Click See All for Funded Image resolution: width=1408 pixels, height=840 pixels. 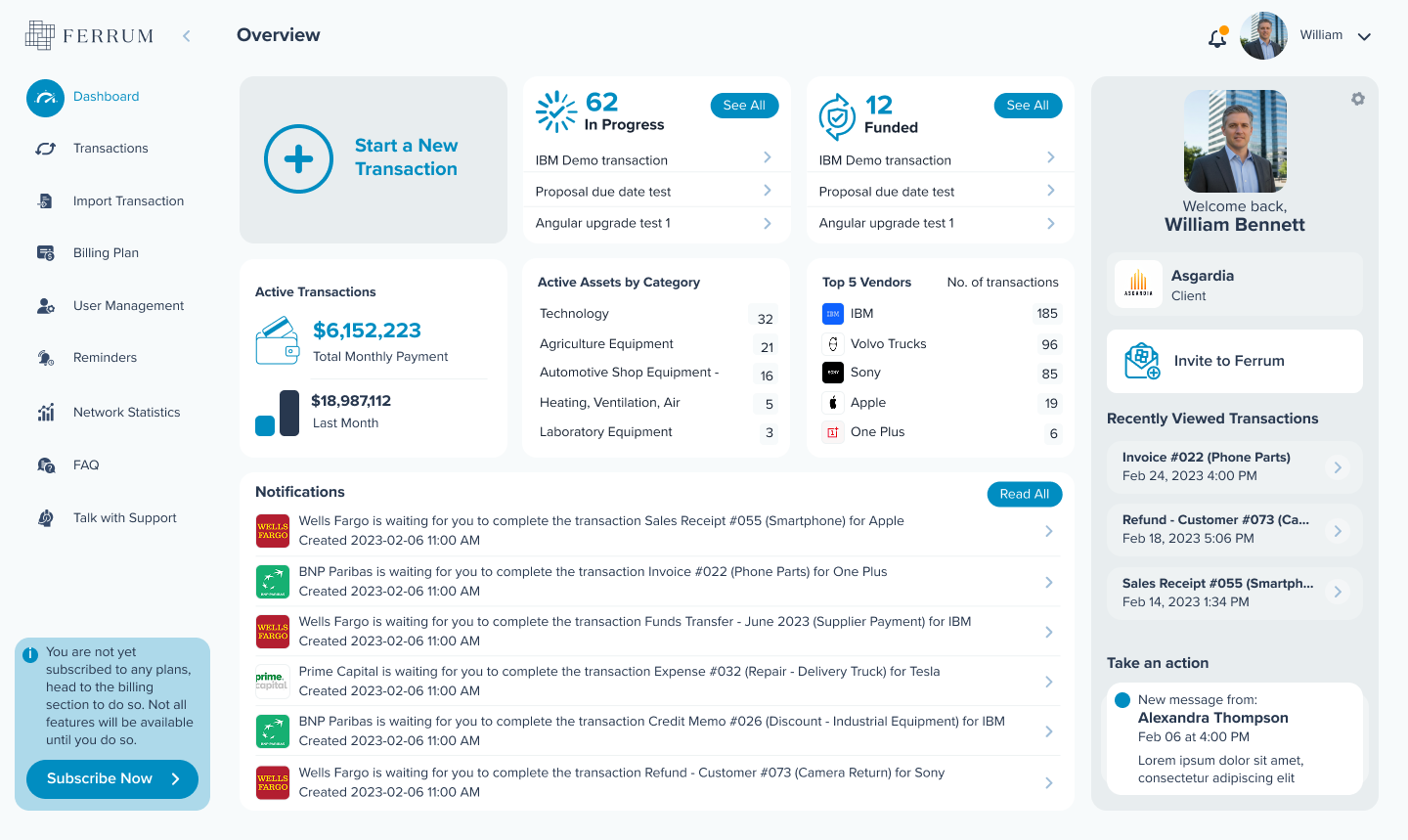point(1028,106)
